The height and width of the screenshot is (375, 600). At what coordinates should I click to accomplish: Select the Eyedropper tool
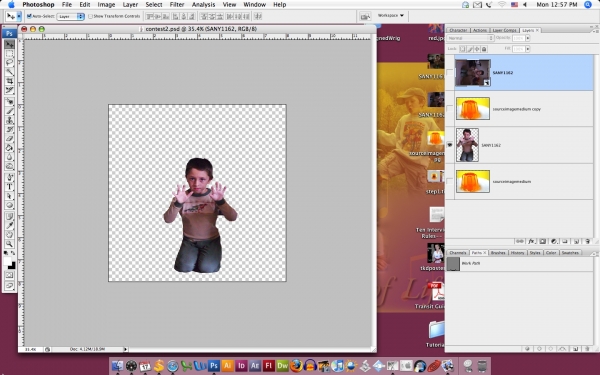coord(9,226)
